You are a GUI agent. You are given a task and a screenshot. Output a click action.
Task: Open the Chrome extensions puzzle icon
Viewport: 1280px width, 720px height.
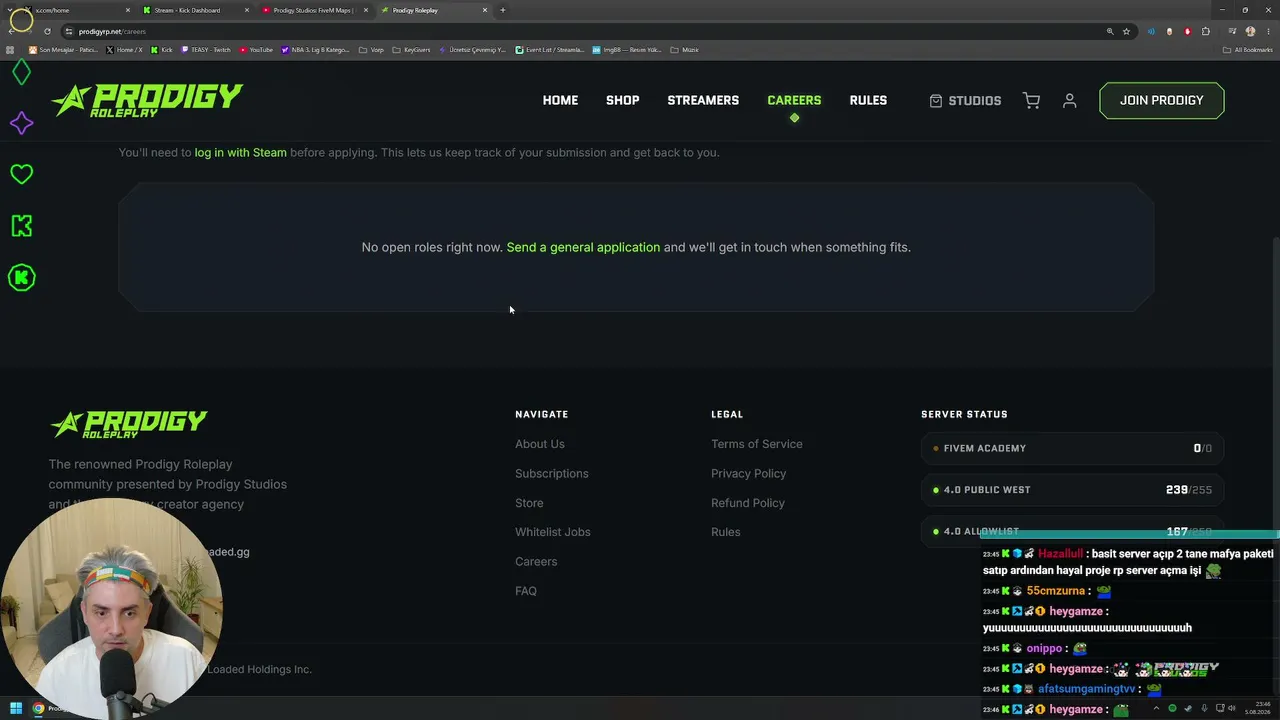[1205, 31]
